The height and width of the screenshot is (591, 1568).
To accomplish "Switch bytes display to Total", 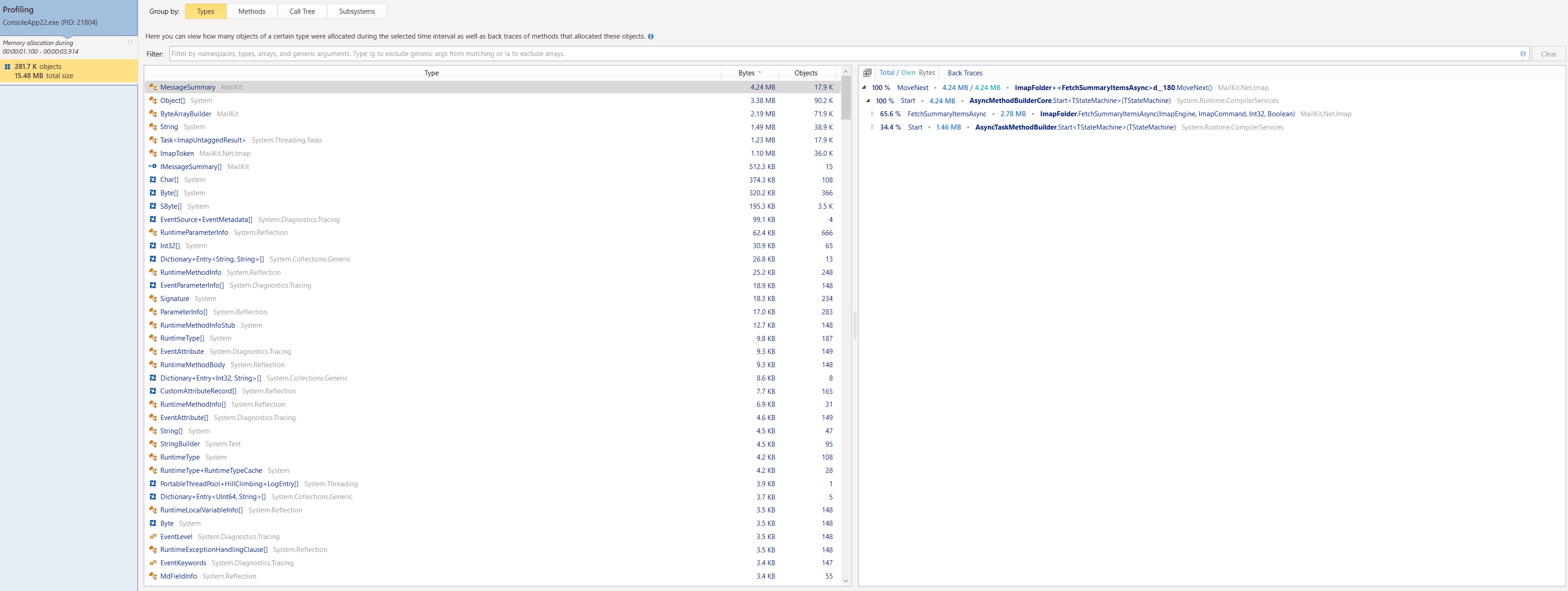I will [x=887, y=73].
